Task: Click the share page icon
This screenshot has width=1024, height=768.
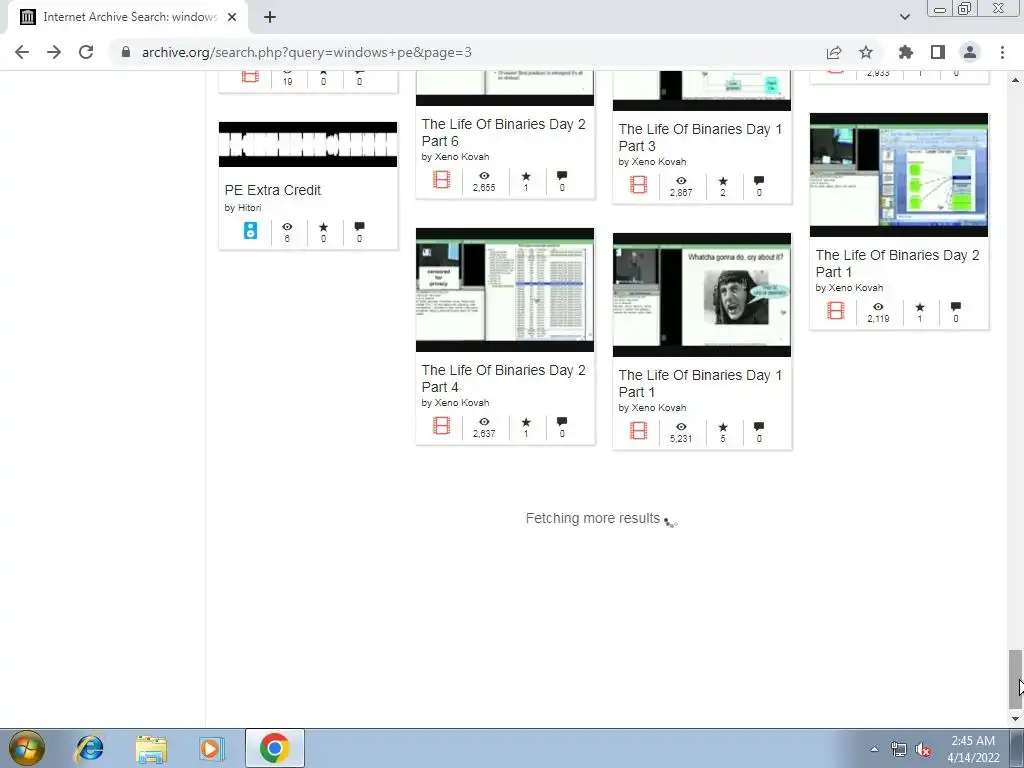Action: (x=833, y=52)
